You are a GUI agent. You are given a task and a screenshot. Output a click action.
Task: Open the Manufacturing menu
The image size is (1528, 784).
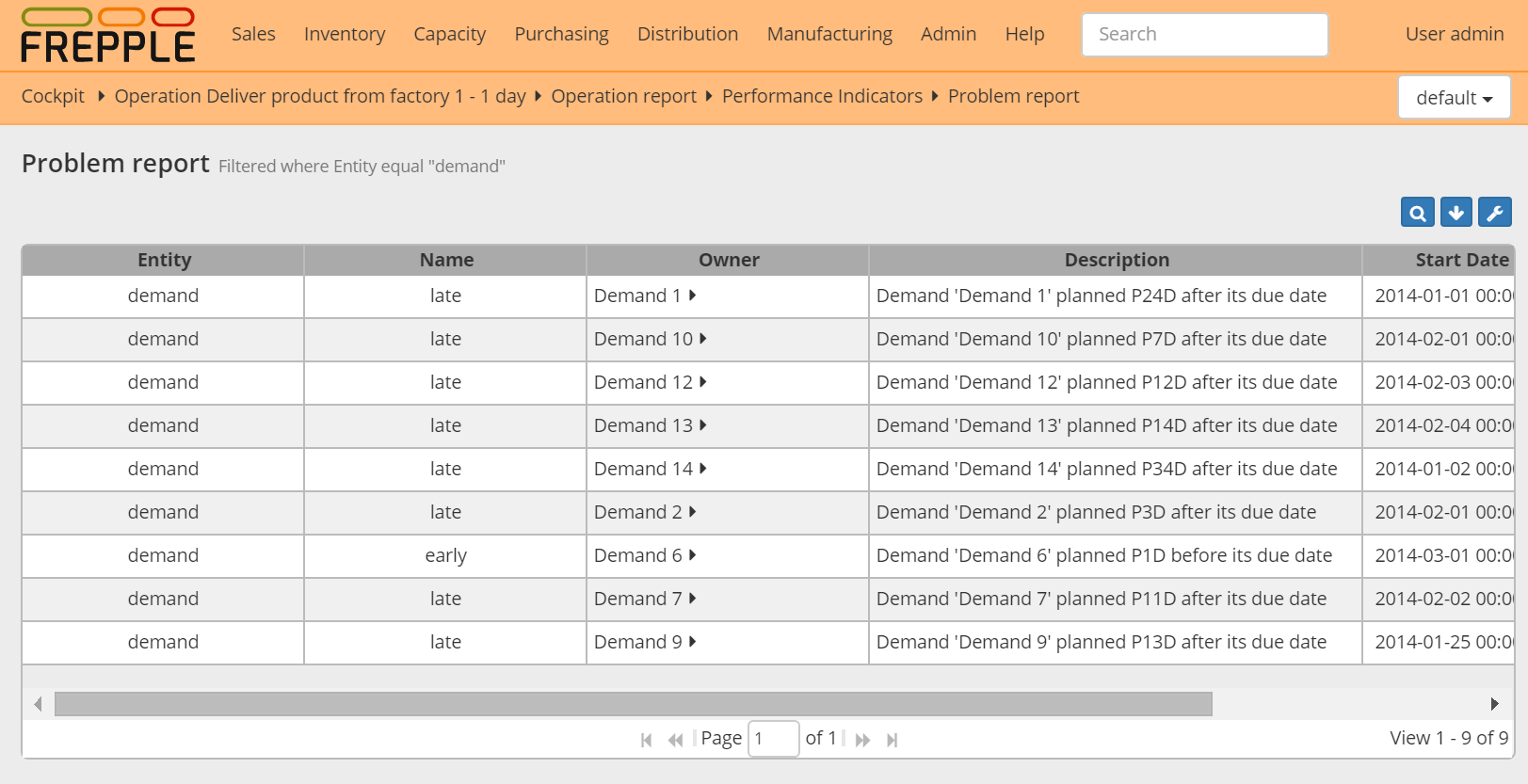pos(829,35)
